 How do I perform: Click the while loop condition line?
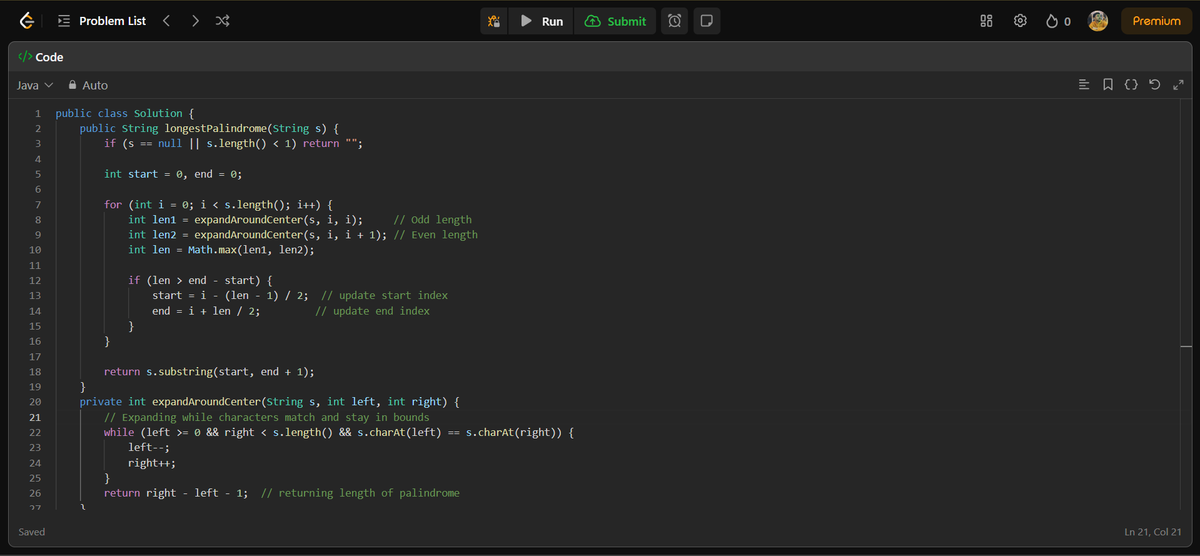pos(339,432)
